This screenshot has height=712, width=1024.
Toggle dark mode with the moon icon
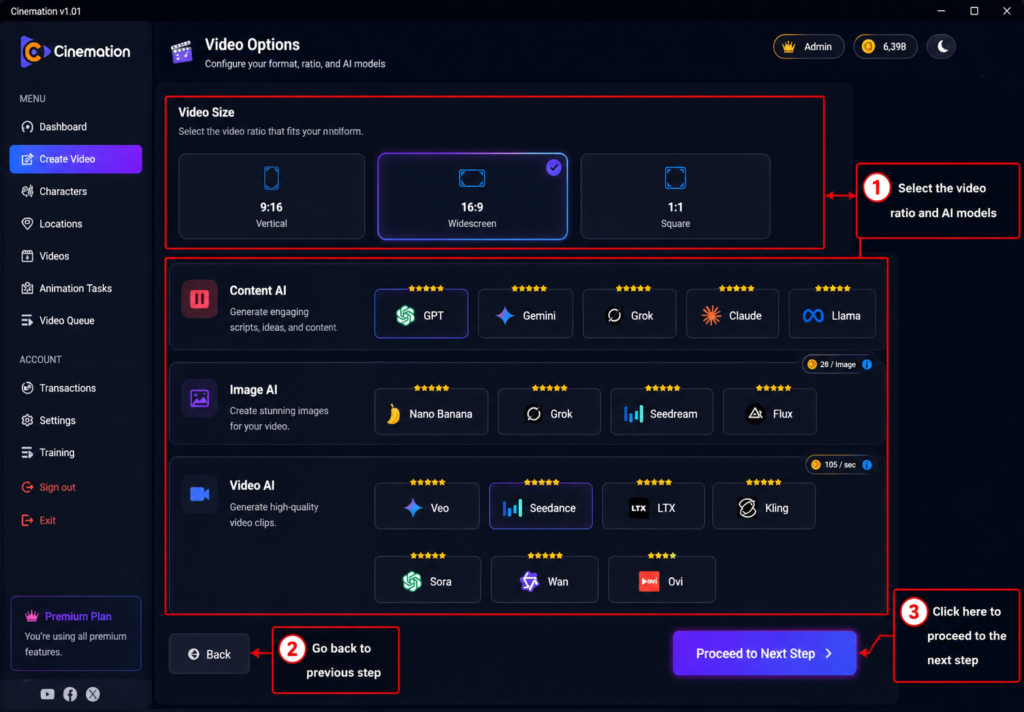942,47
